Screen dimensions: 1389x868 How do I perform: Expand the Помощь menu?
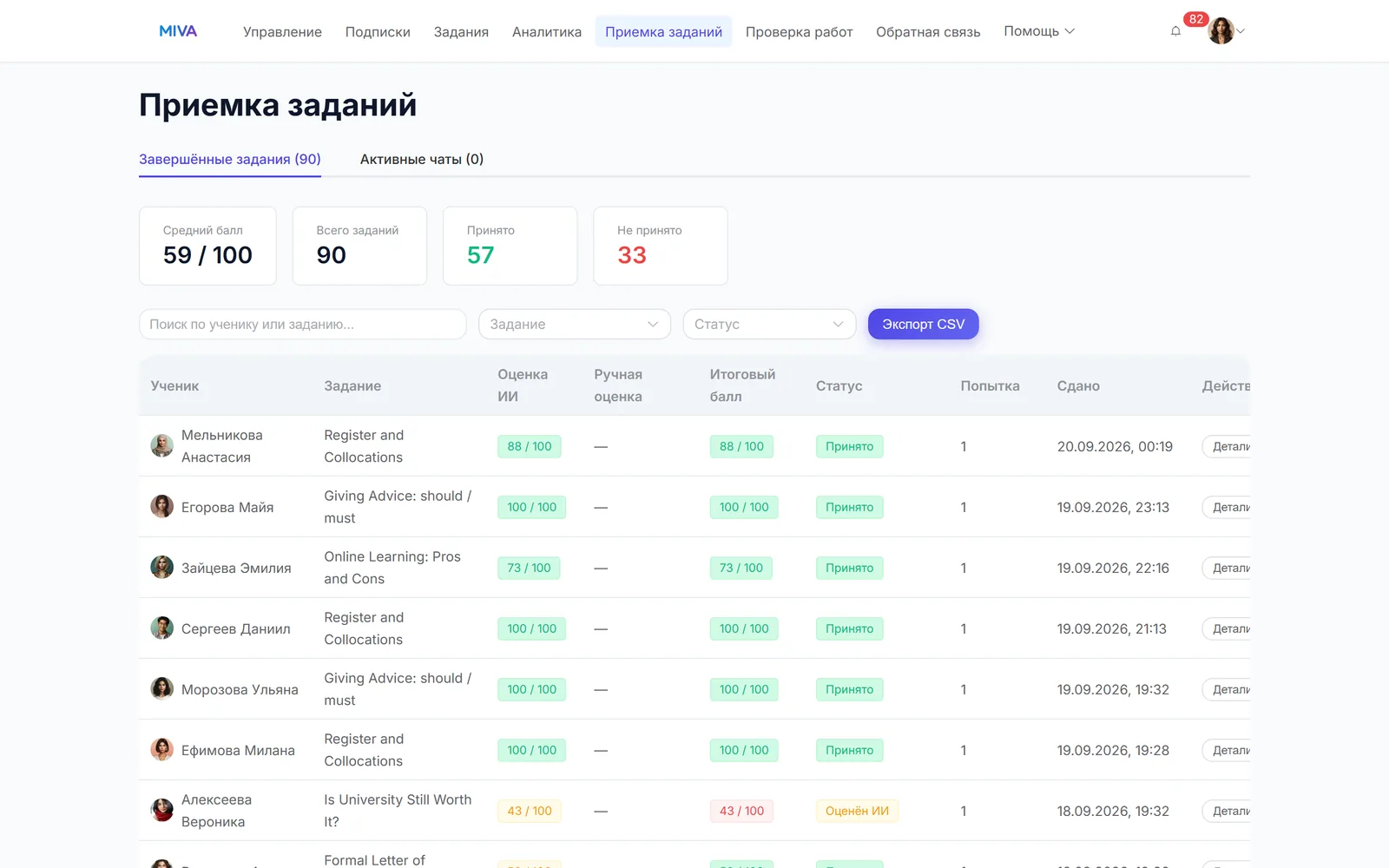[1039, 31]
